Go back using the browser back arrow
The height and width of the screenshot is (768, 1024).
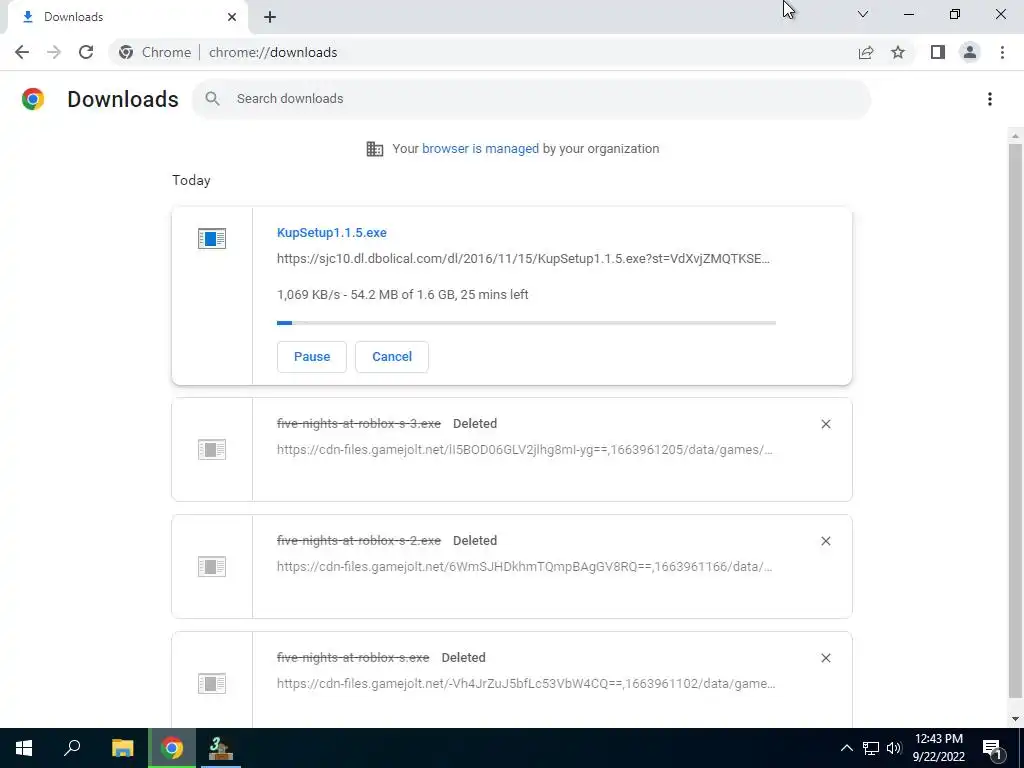(x=22, y=52)
